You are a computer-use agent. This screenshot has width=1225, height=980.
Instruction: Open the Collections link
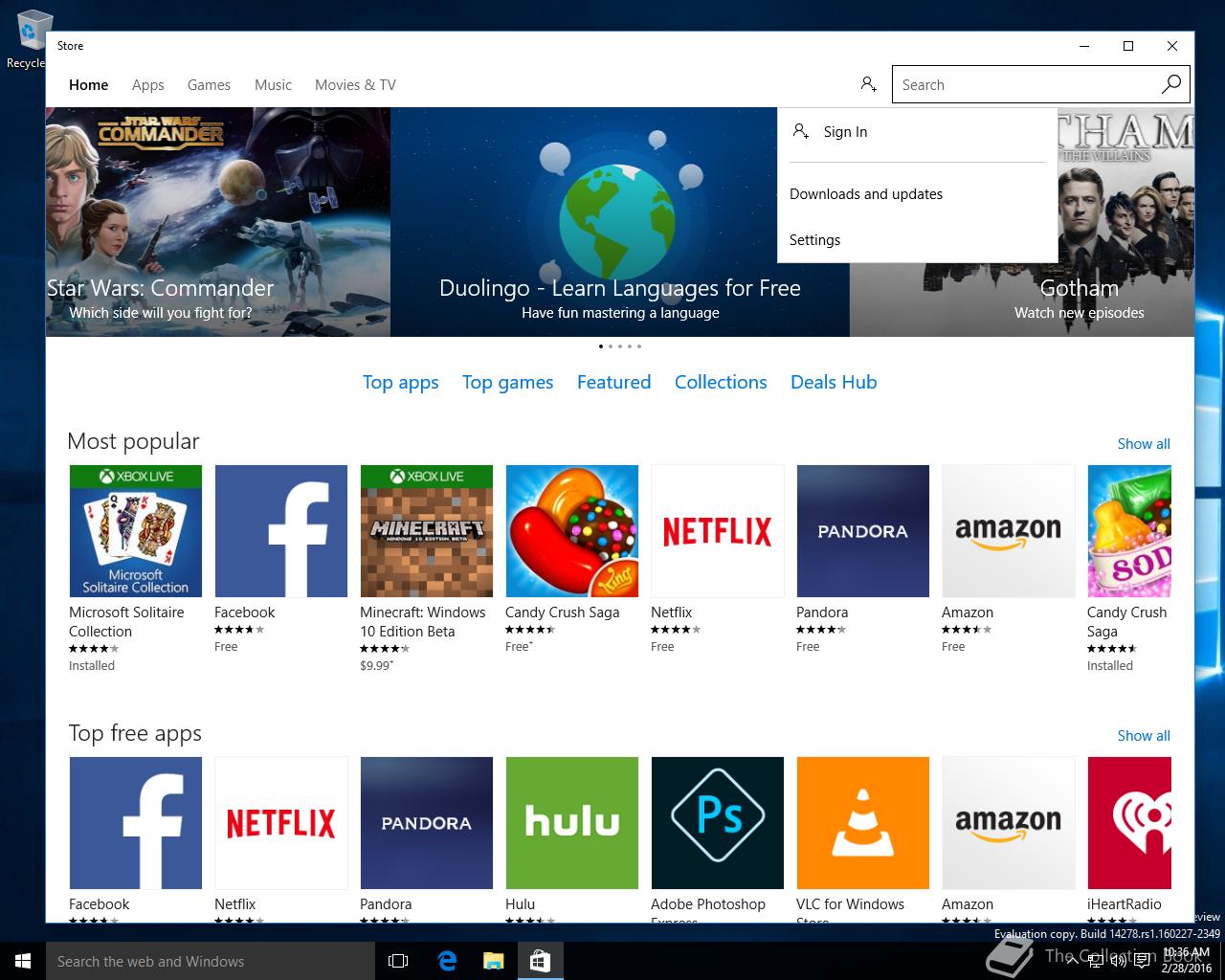(721, 382)
